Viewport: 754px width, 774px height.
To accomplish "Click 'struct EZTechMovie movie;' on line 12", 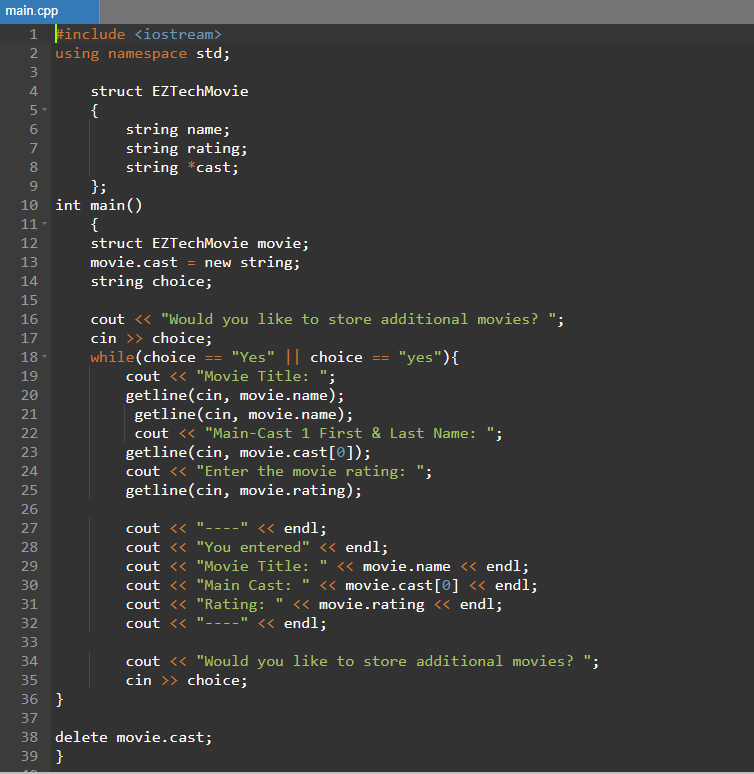I will click(199, 243).
